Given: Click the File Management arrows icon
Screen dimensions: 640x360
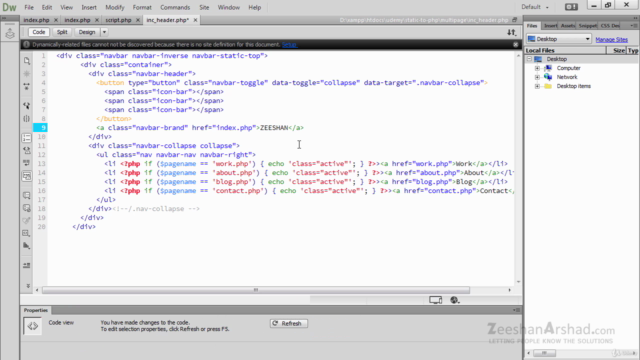Looking at the screenshot, I should pos(511,32).
